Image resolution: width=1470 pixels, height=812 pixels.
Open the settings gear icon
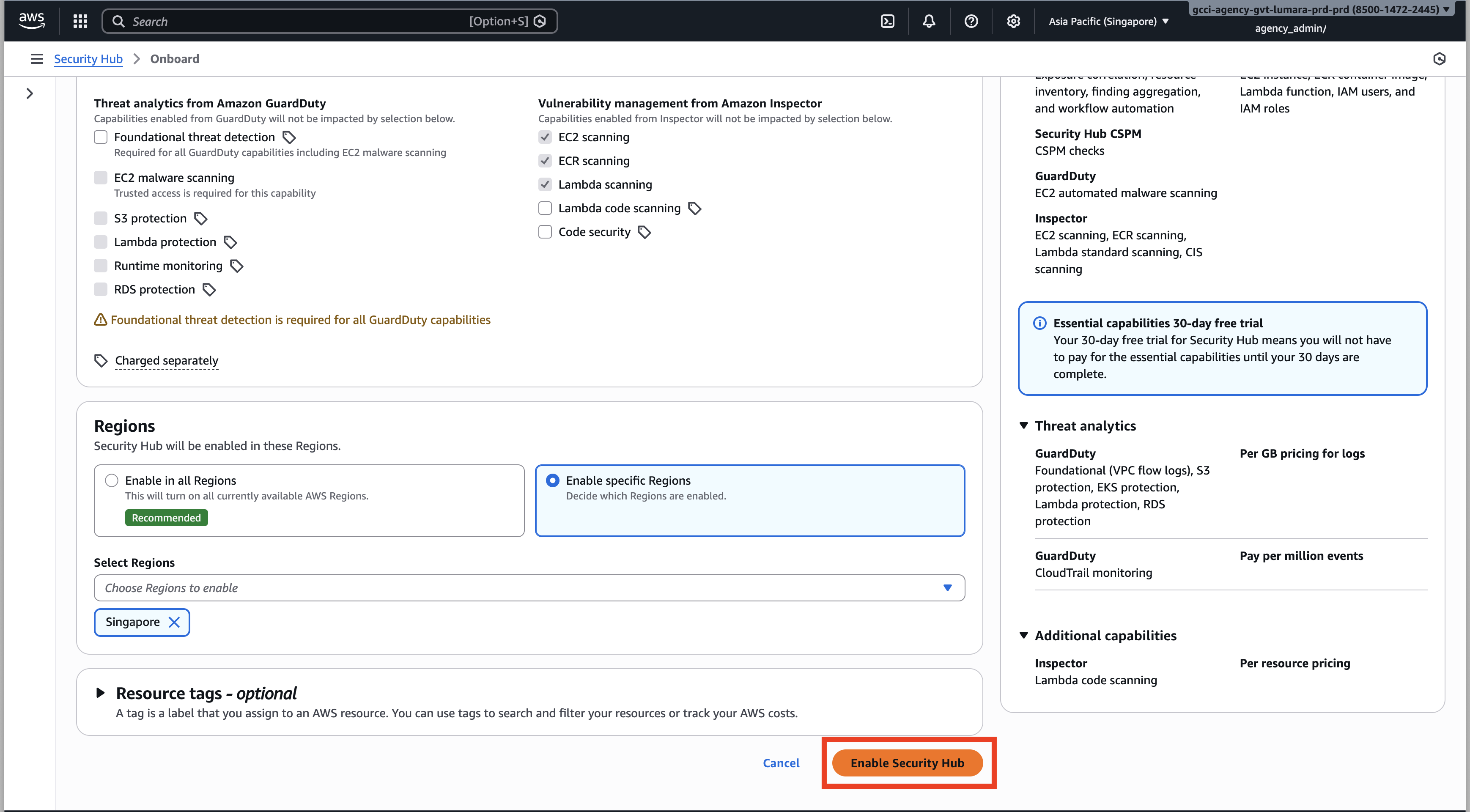coord(1013,21)
